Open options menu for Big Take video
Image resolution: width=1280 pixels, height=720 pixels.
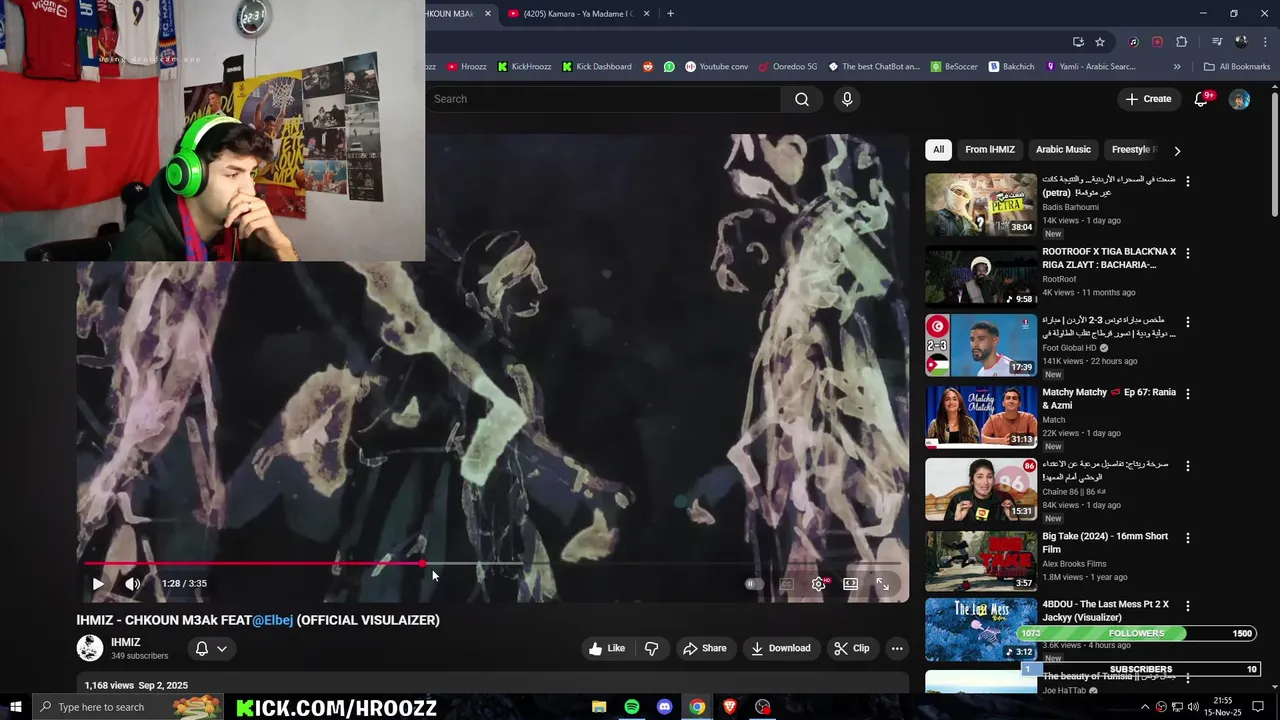click(1188, 538)
